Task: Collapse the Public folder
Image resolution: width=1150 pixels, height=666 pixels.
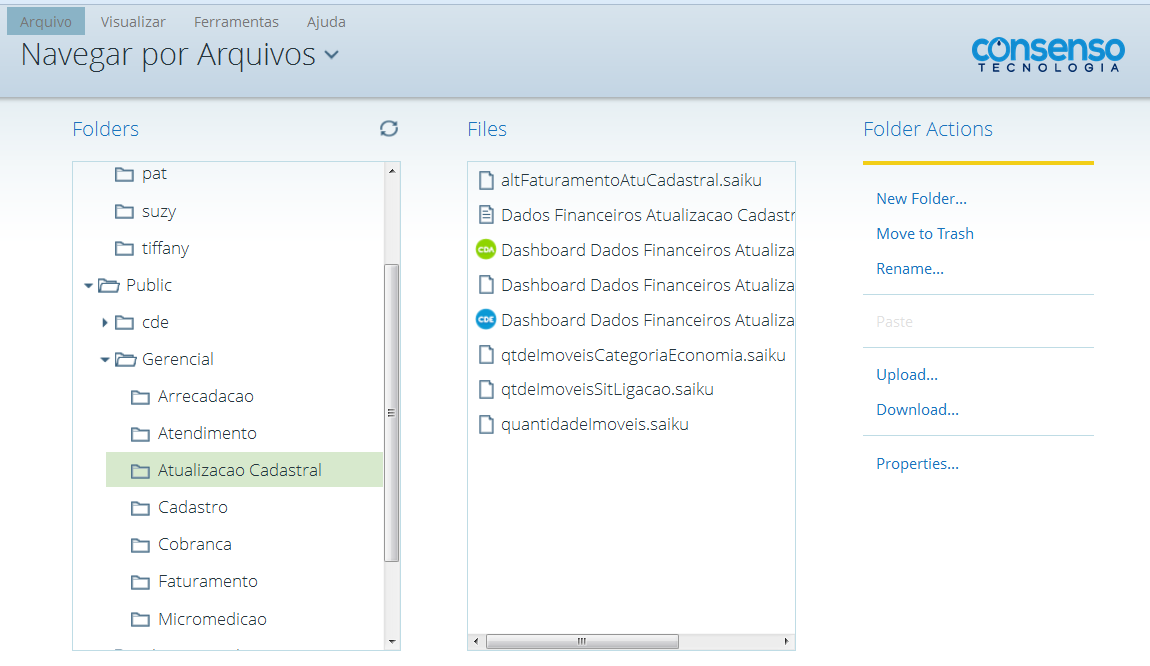Action: pyautogui.click(x=88, y=284)
